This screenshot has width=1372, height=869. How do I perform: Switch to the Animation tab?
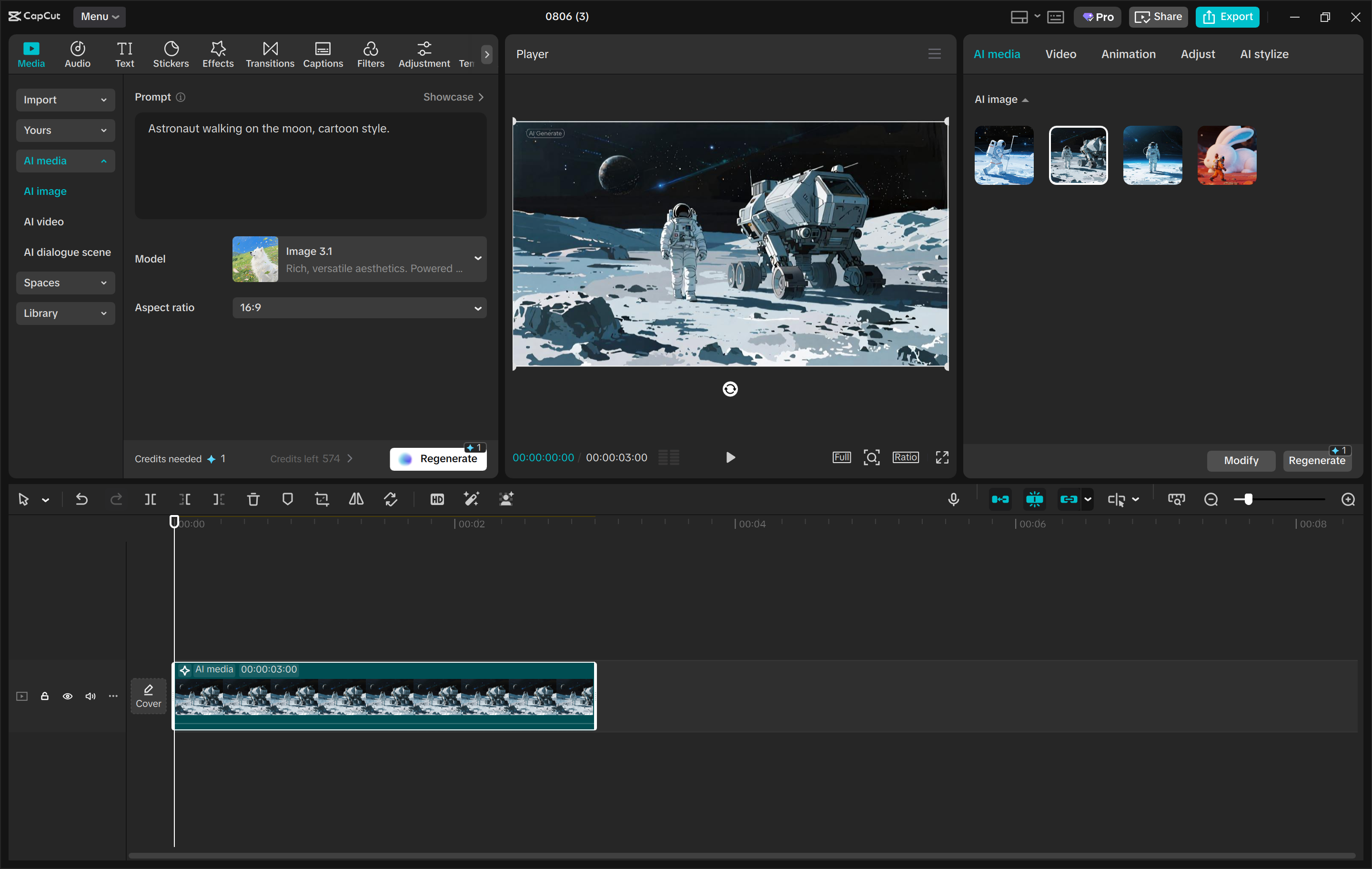pyautogui.click(x=1128, y=54)
